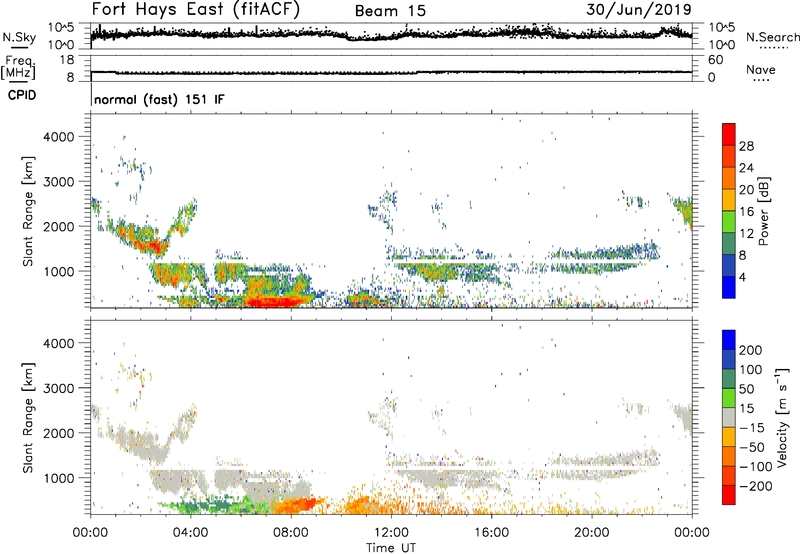Click the gray swatch of Velocity colorbar
800x554 pixels.
coord(729,417)
